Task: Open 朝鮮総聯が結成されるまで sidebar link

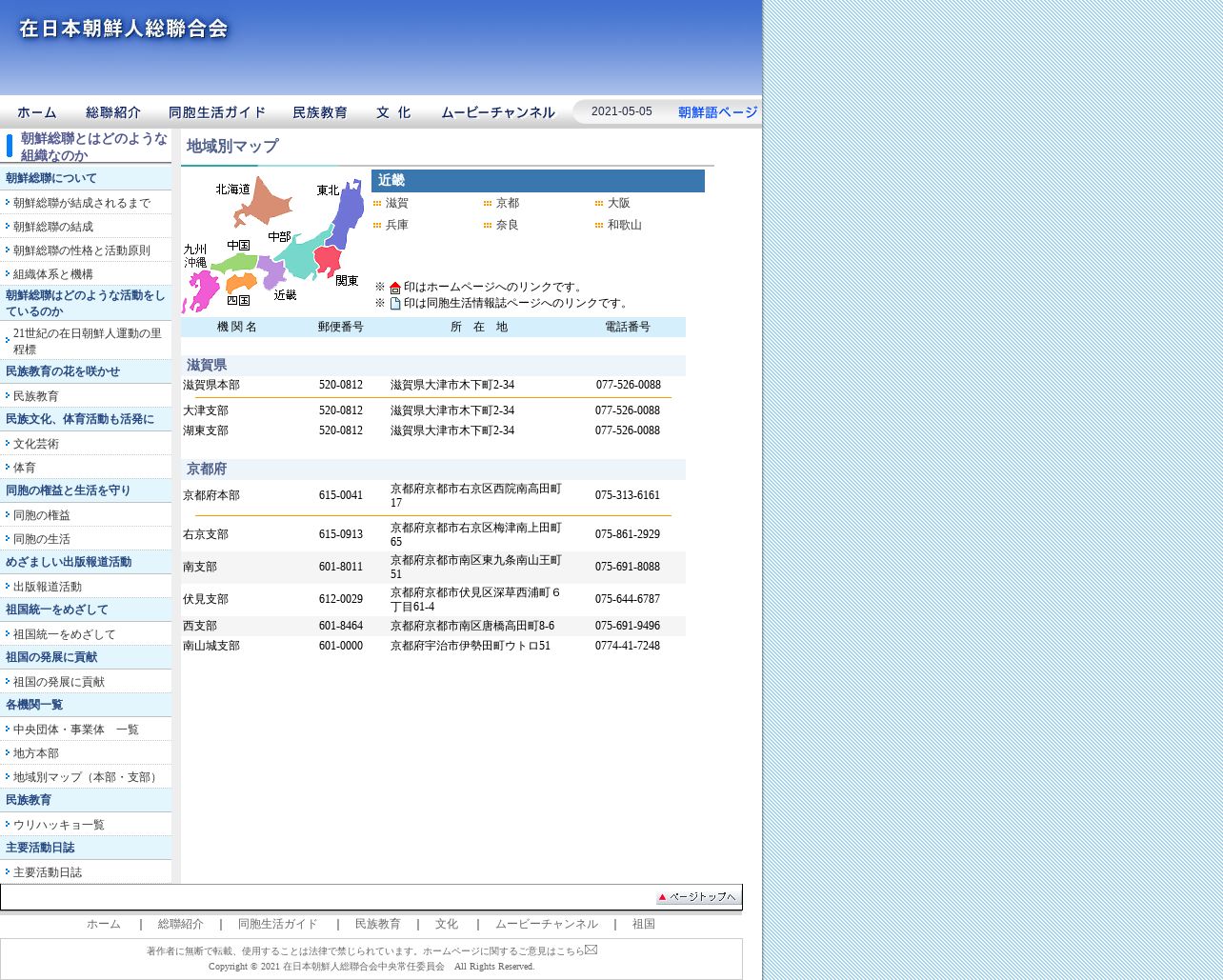Action: pos(82,203)
